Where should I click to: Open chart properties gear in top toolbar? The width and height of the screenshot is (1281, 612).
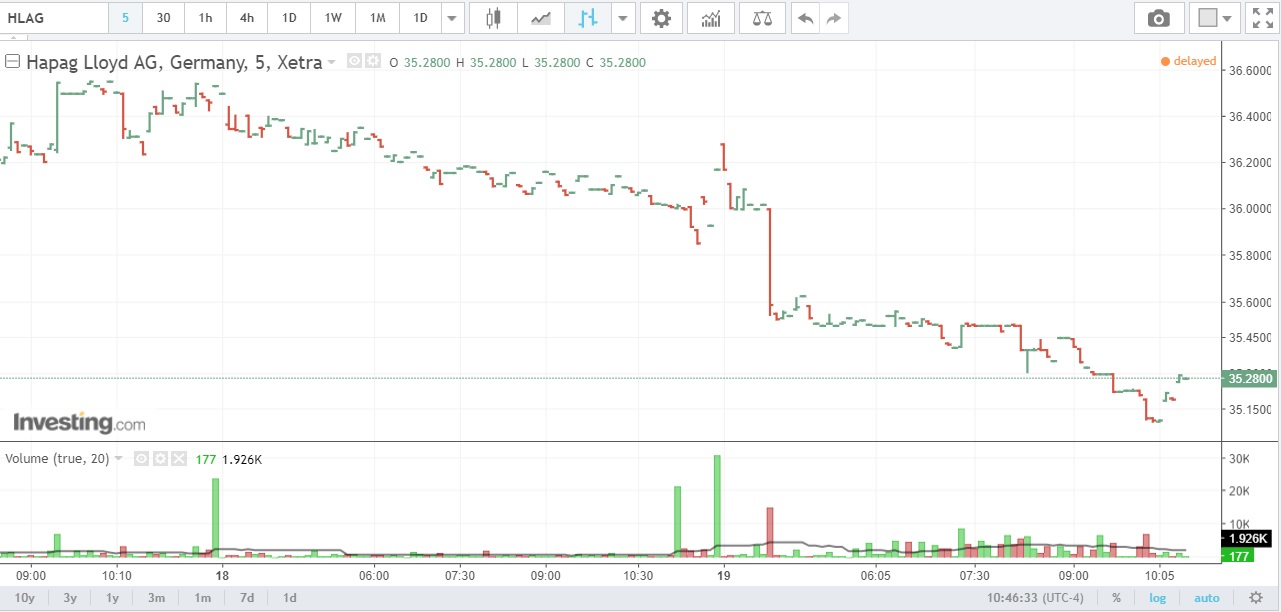(661, 18)
